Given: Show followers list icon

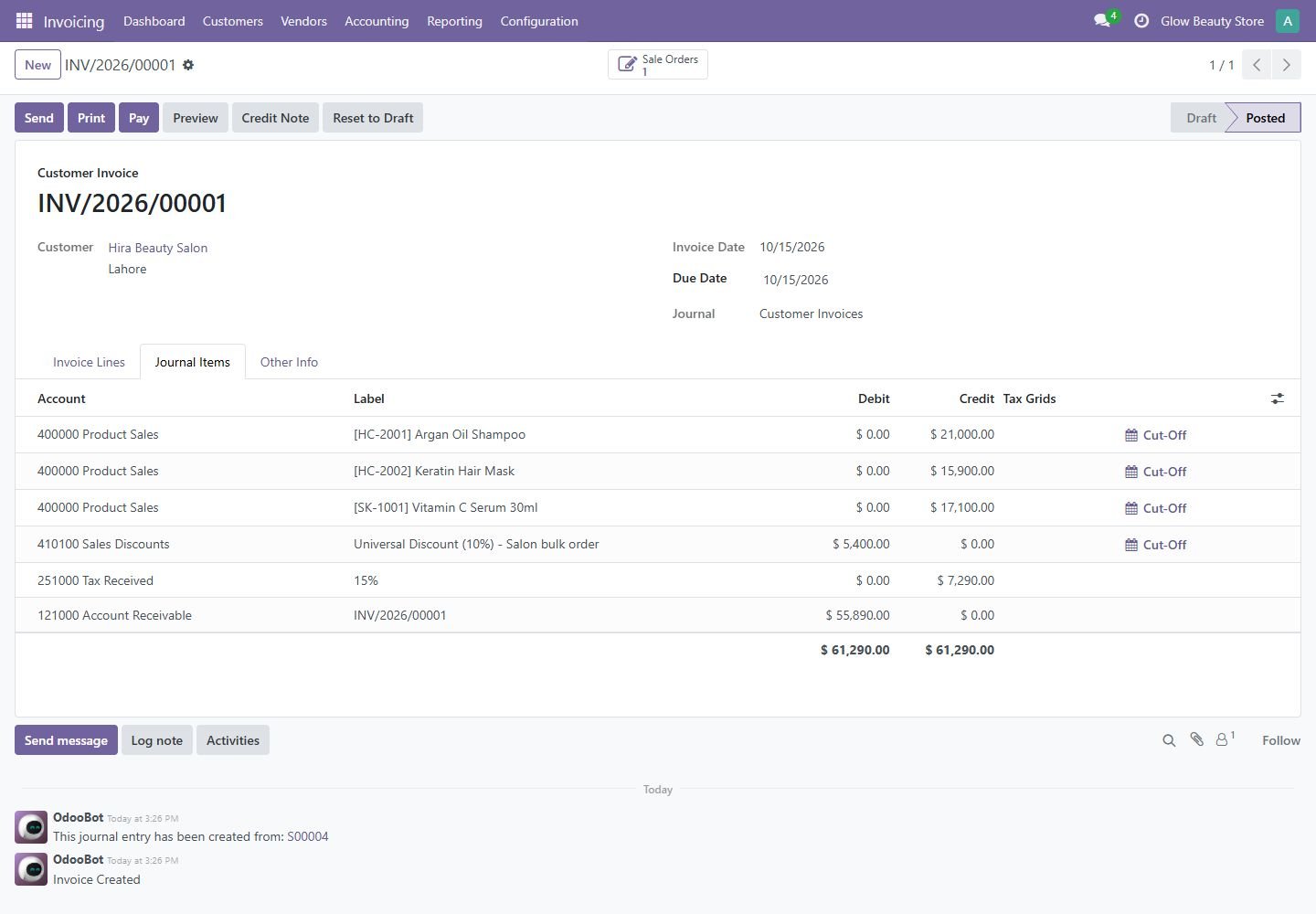Looking at the screenshot, I should click(1226, 739).
